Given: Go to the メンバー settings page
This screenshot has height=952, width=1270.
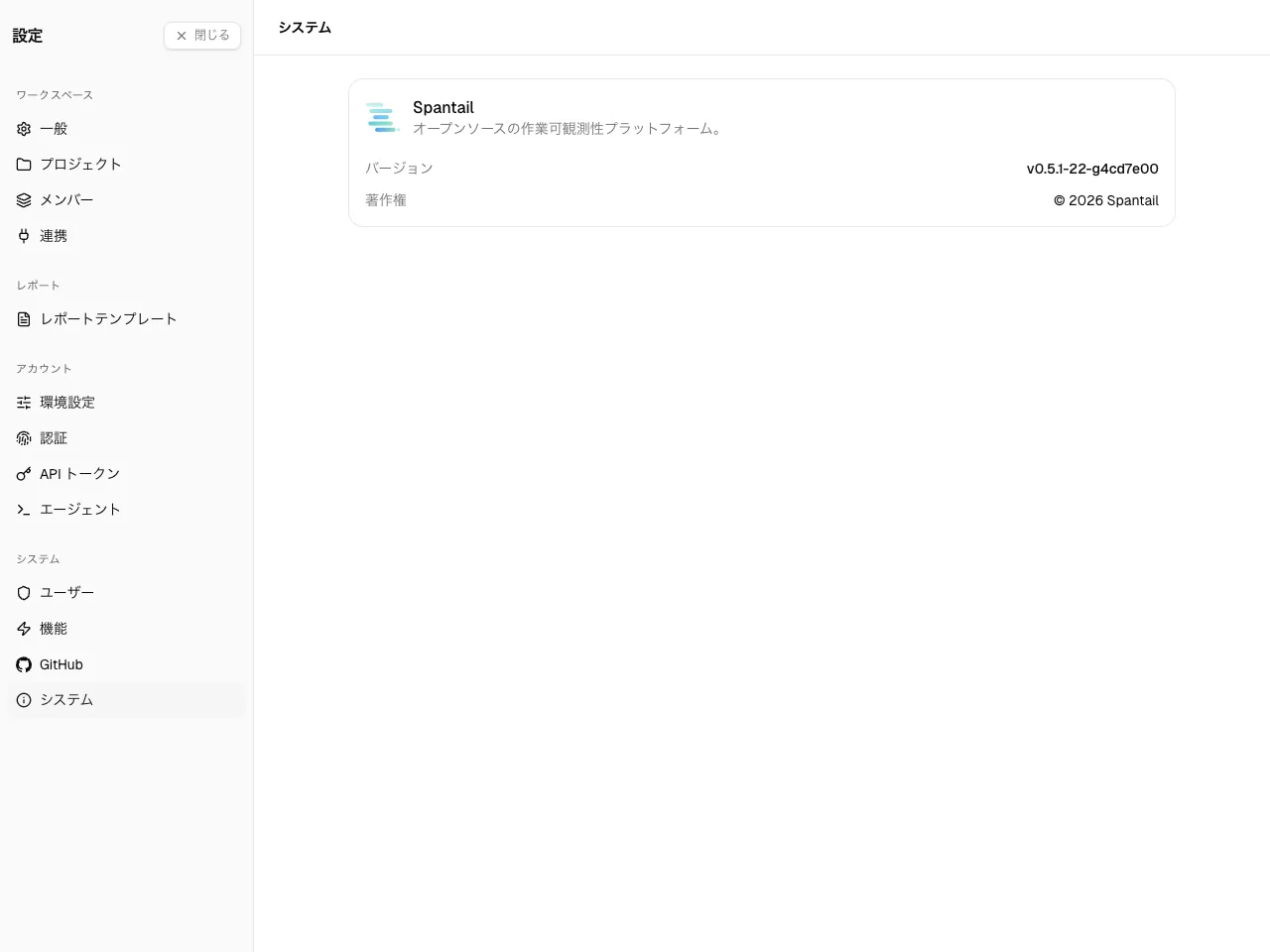Looking at the screenshot, I should pyautogui.click(x=125, y=200).
